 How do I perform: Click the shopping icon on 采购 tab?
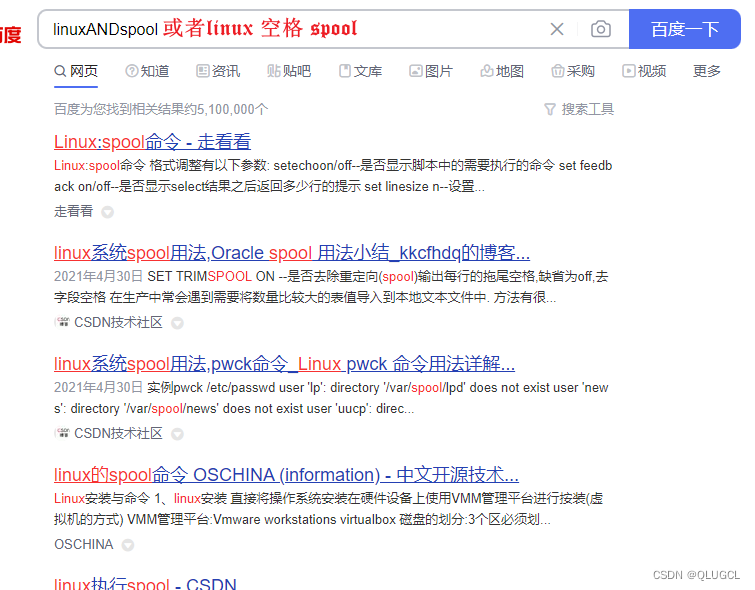click(558, 71)
